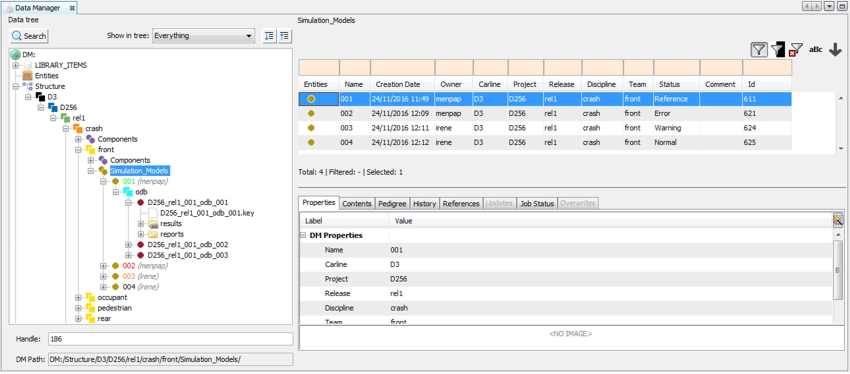The width and height of the screenshot is (850, 374).
Task: Select D256_rel1_001_odb_001 tree item
Action: tap(188, 203)
